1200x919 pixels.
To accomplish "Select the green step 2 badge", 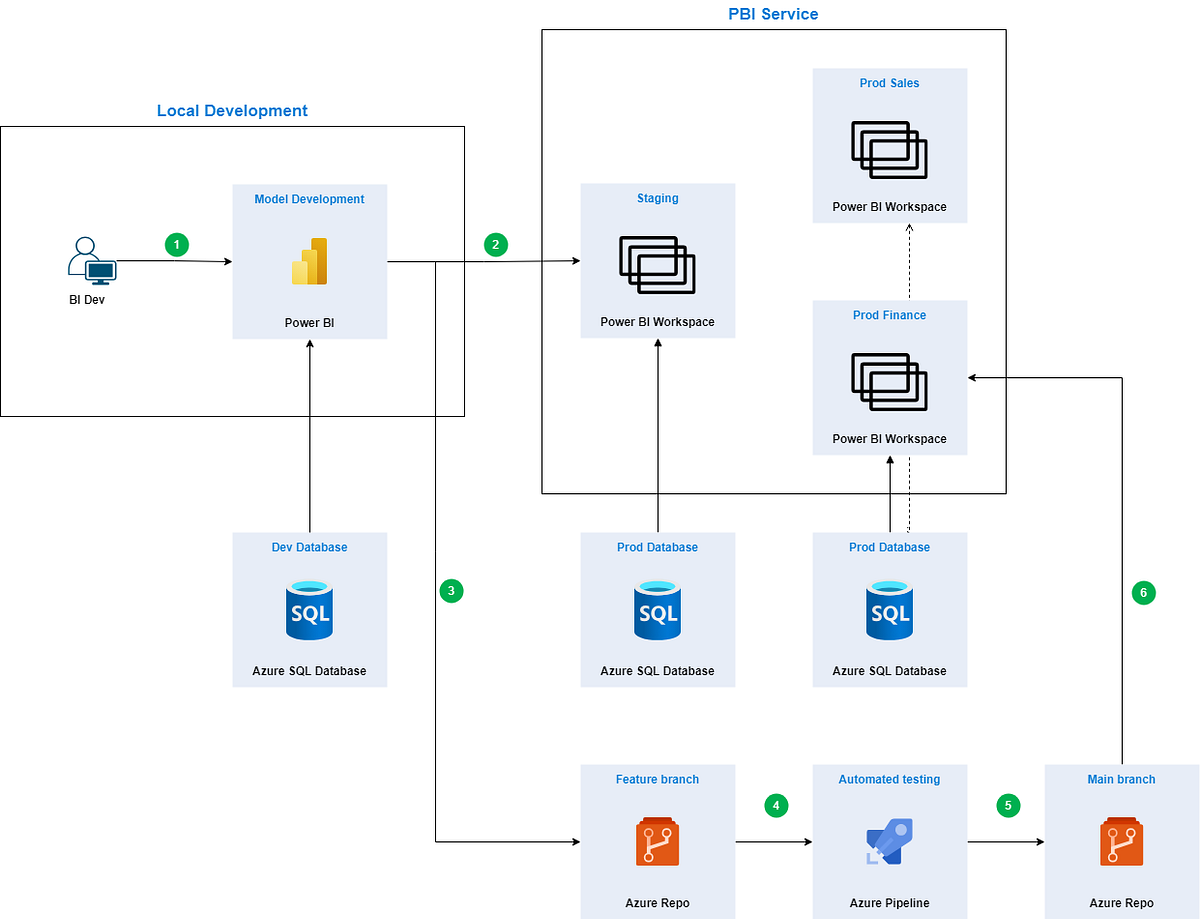I will (x=496, y=244).
